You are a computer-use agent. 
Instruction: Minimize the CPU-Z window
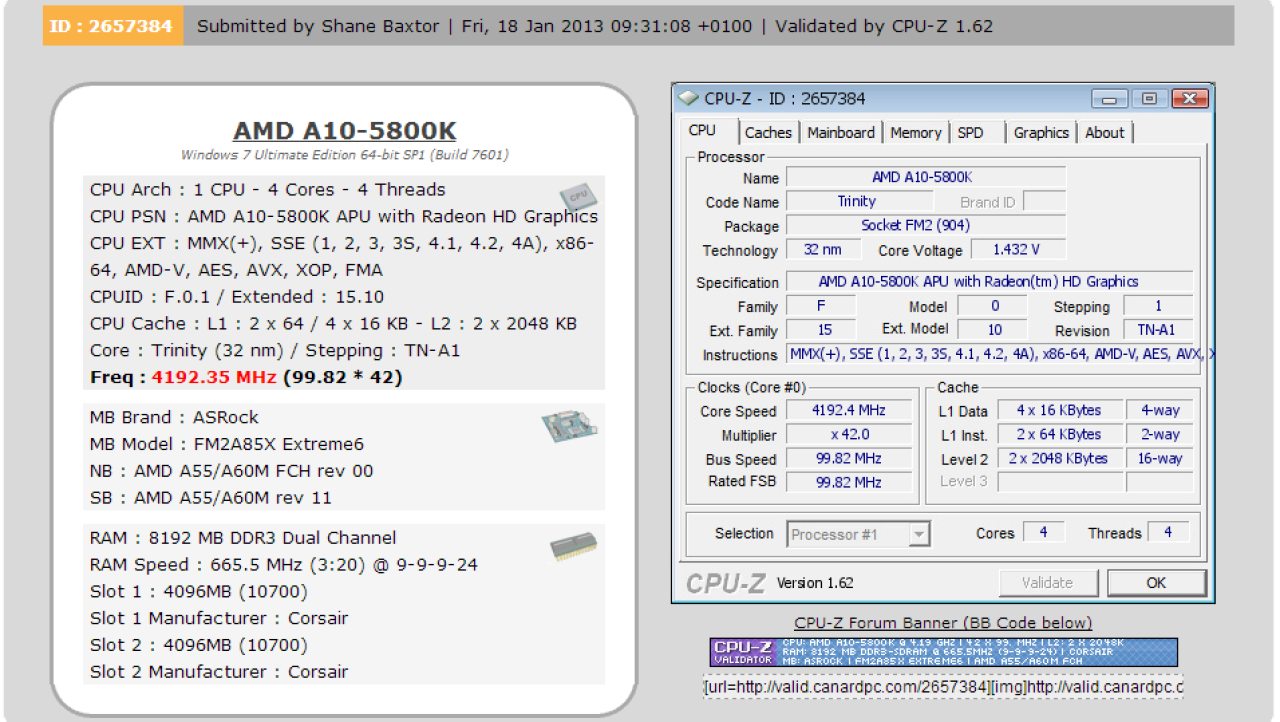[x=1109, y=98]
